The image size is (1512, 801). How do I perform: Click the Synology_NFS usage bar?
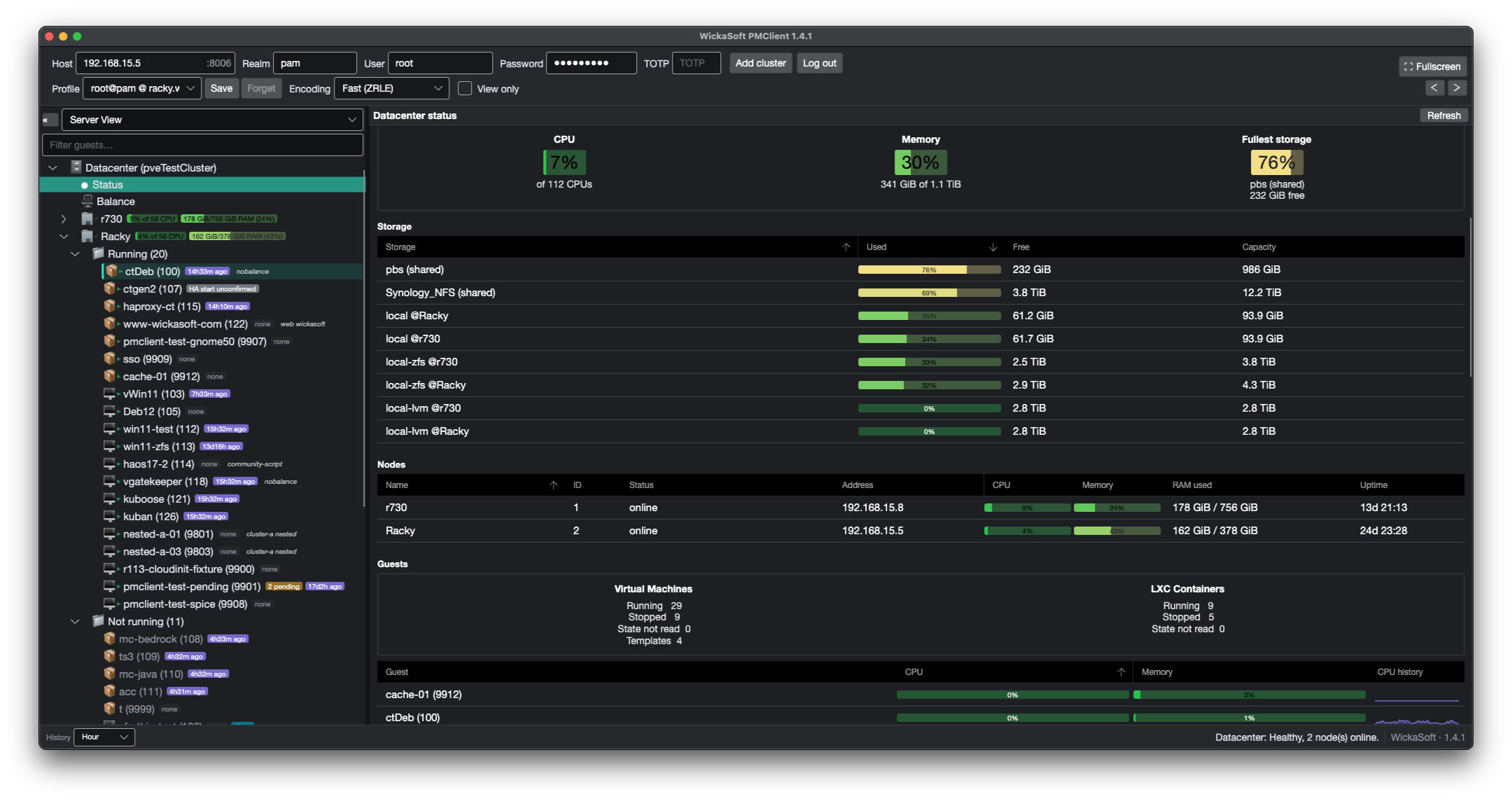click(929, 293)
